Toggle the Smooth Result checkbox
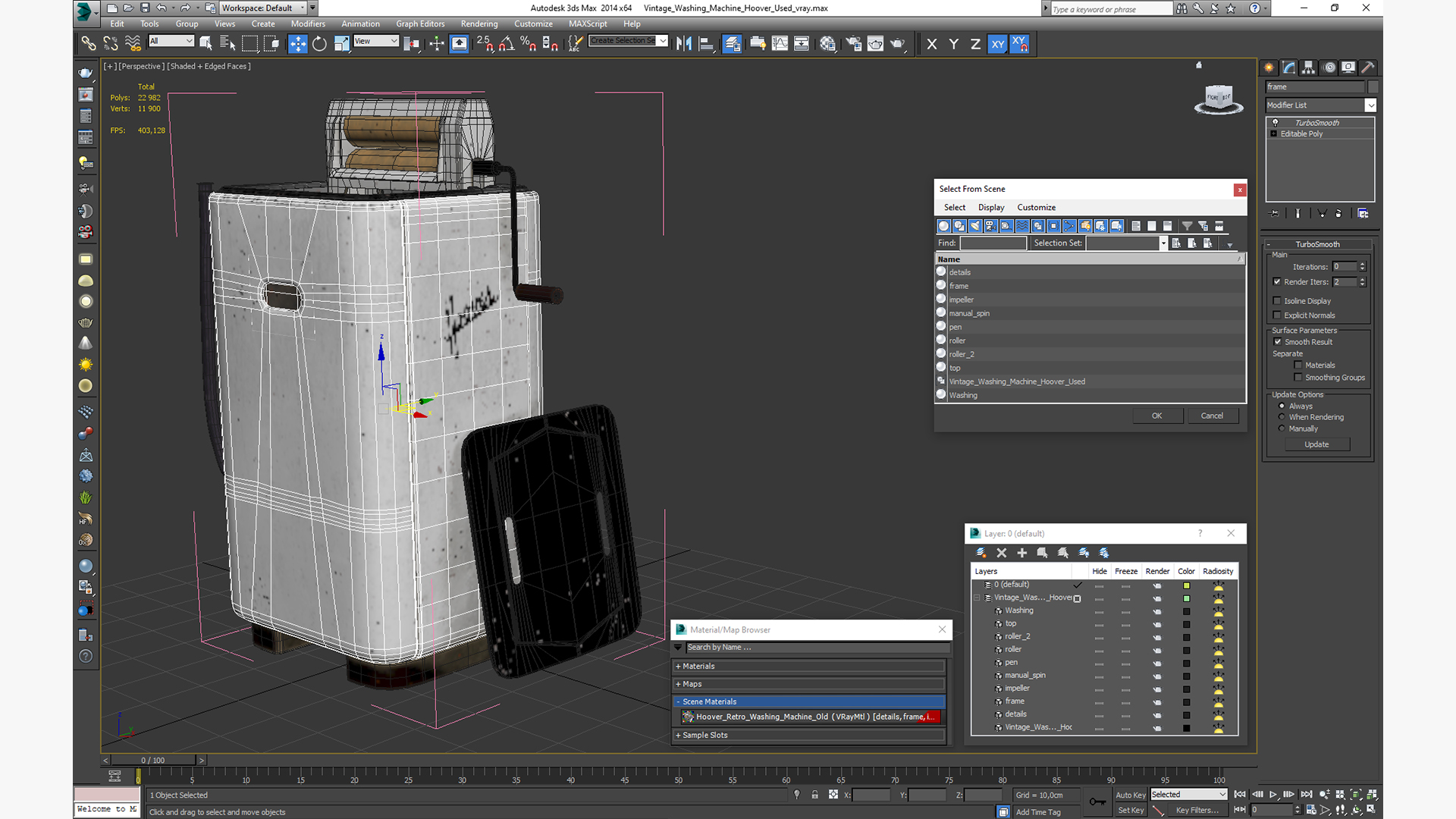The height and width of the screenshot is (819, 1456). (1277, 342)
